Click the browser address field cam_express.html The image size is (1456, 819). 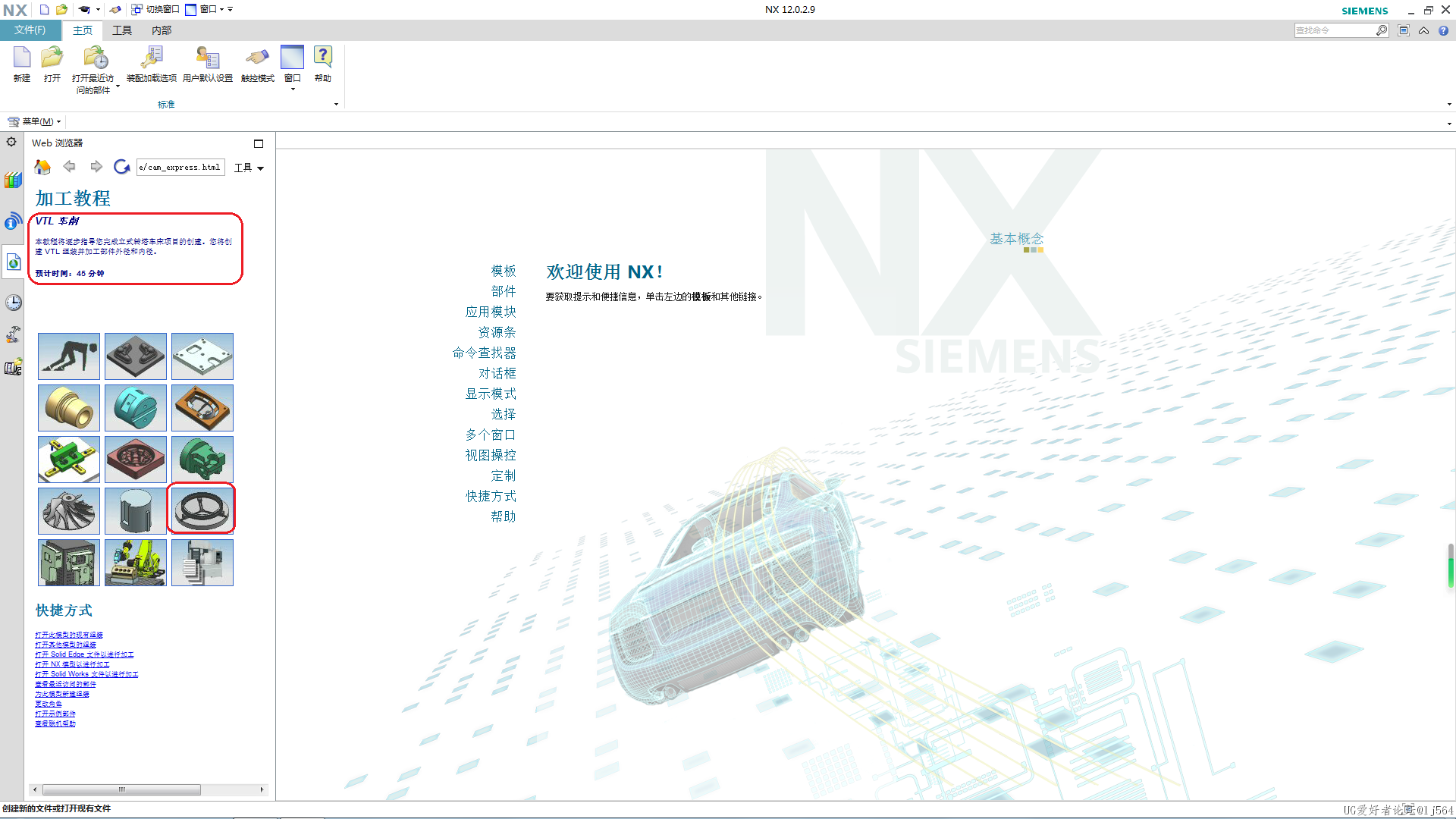click(180, 167)
